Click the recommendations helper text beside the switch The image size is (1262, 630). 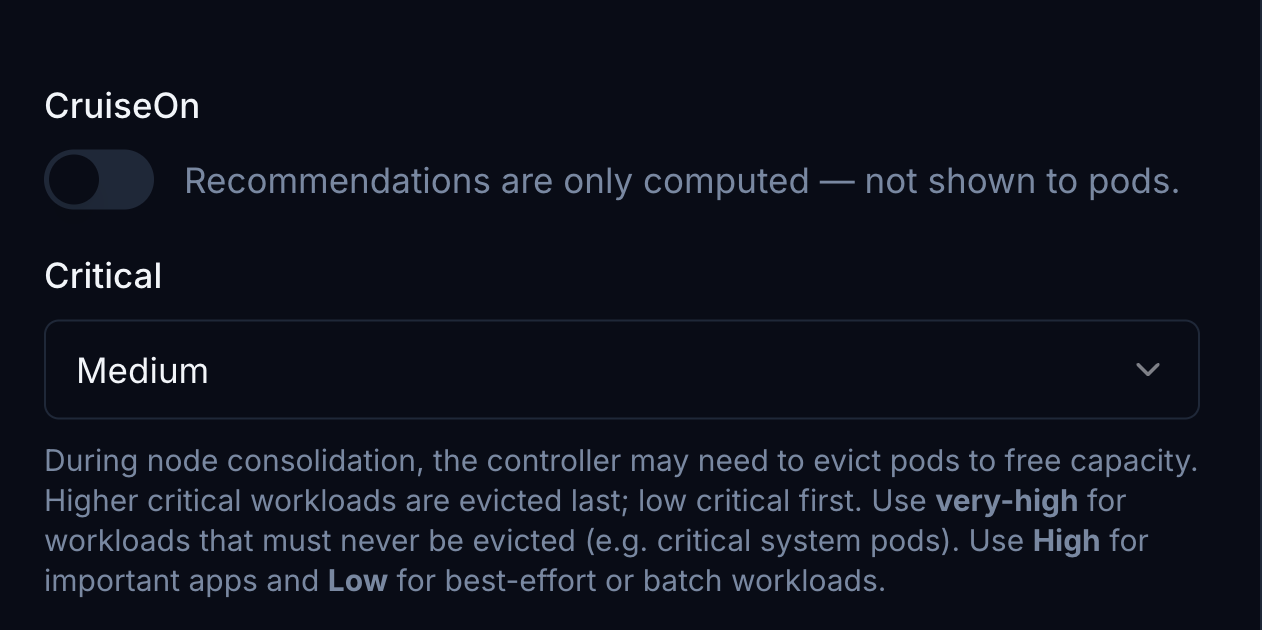coord(681,181)
